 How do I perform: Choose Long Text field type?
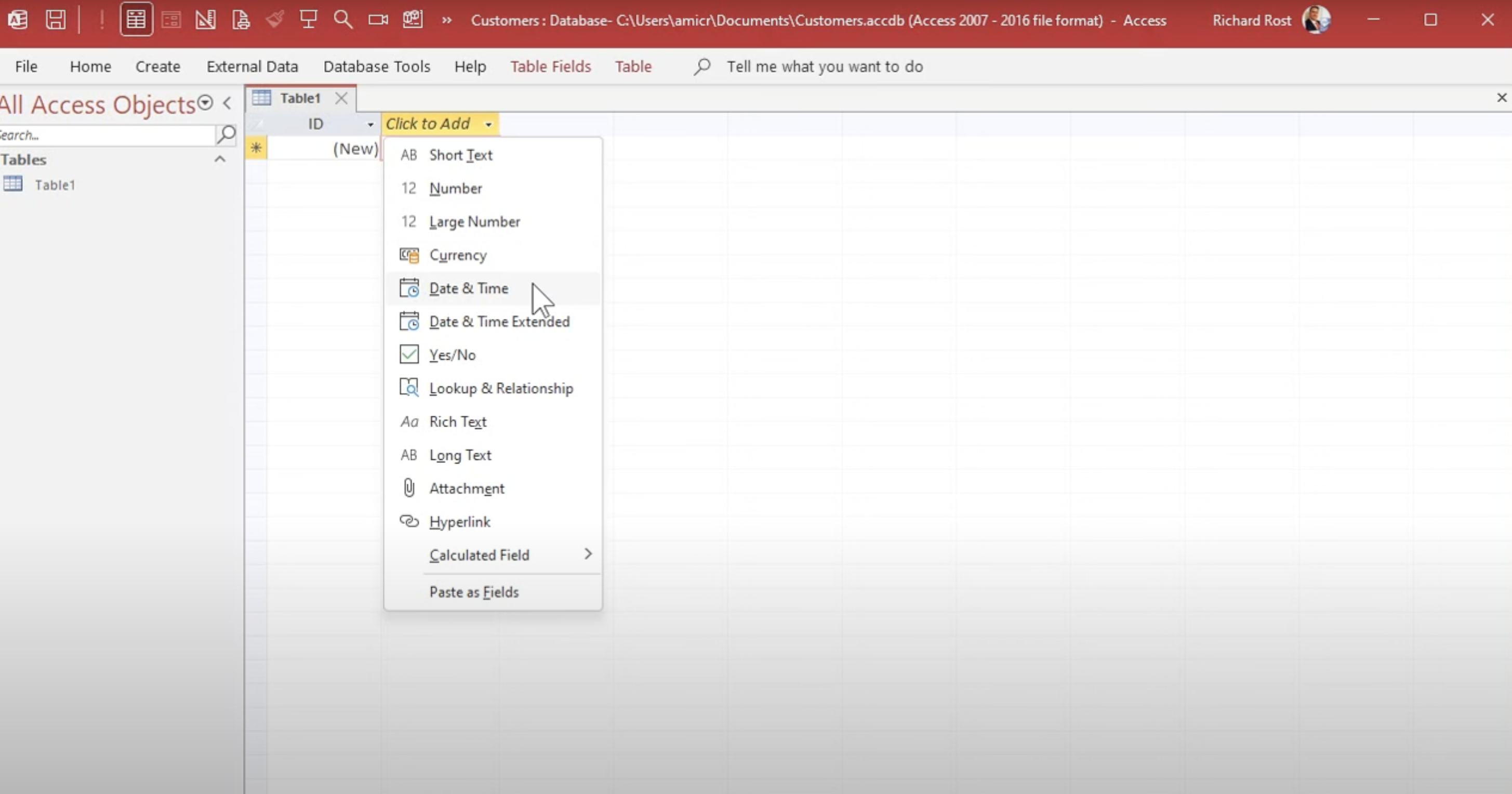click(x=493, y=455)
